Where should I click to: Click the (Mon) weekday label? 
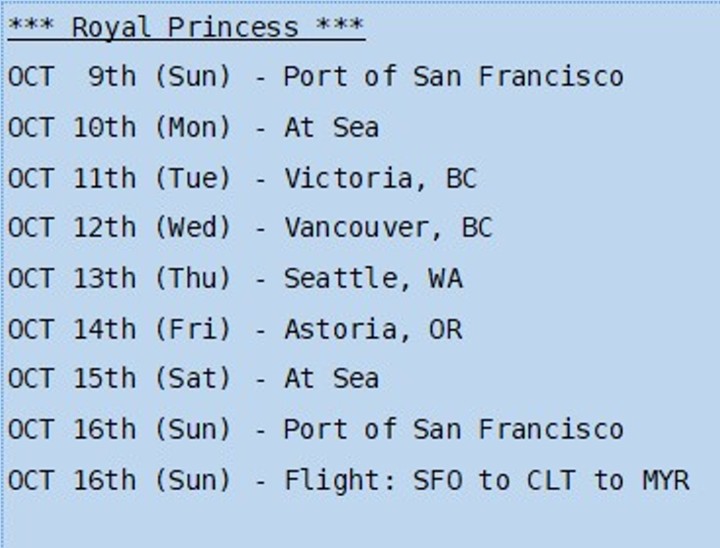[x=192, y=127]
